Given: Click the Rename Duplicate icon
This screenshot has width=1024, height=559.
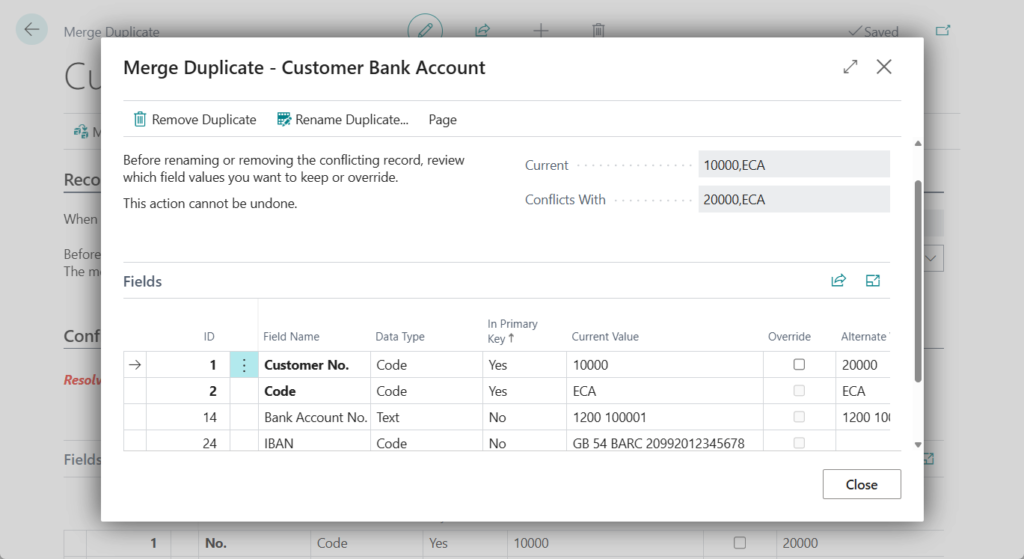Looking at the screenshot, I should (284, 120).
